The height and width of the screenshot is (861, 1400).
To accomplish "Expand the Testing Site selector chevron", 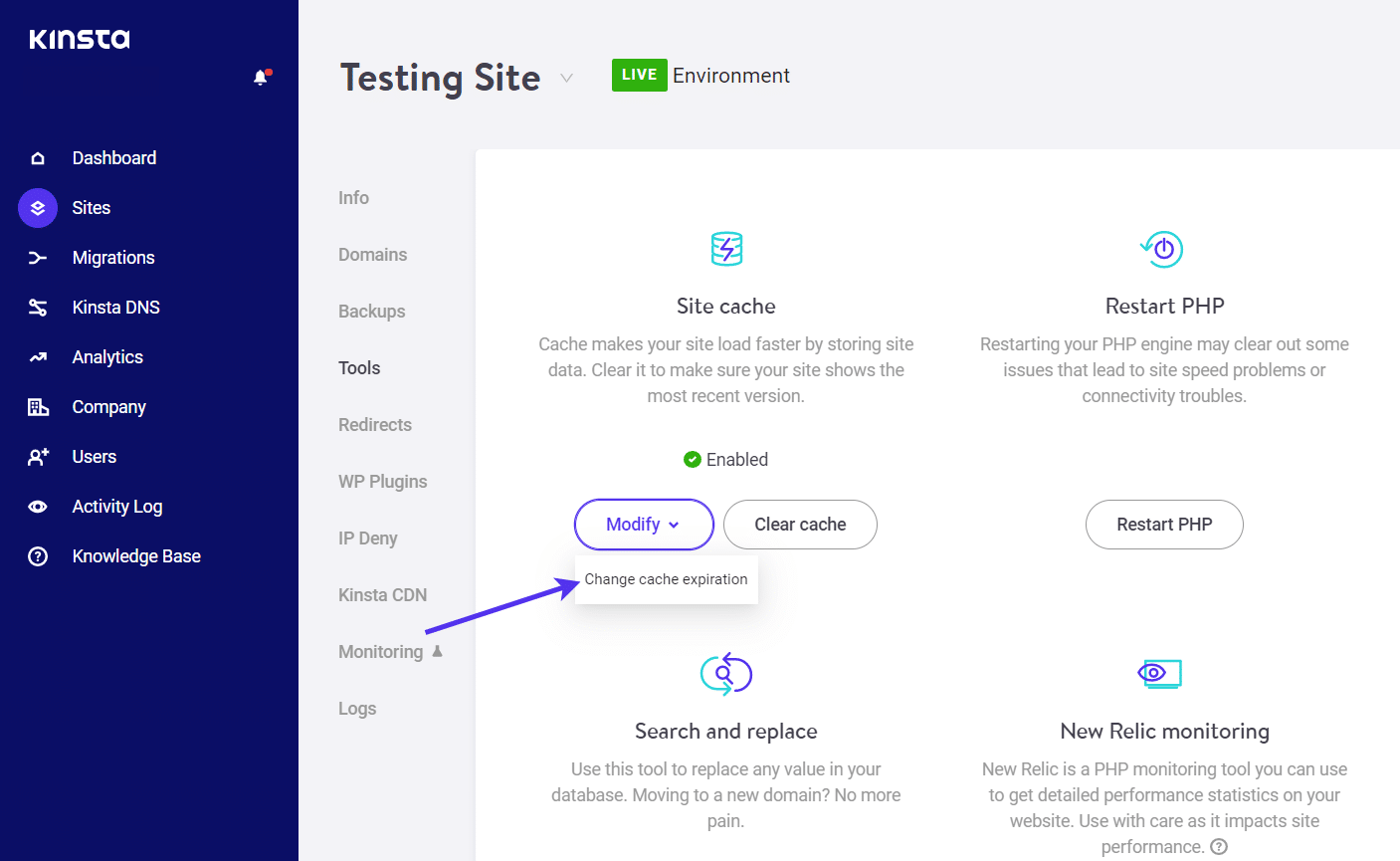I will point(566,78).
